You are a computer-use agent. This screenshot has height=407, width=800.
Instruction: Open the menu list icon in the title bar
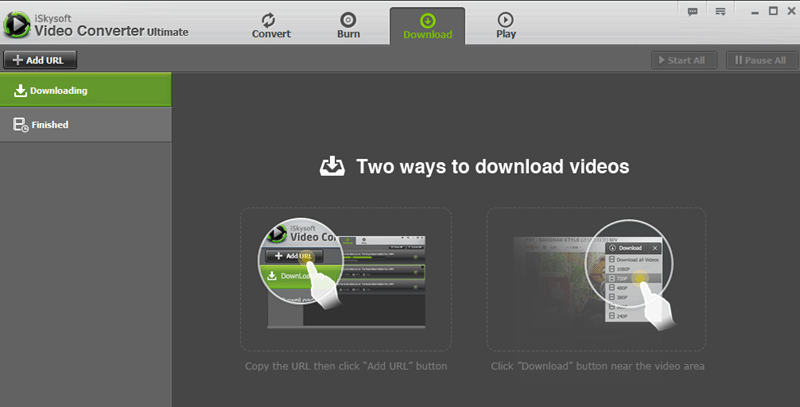click(x=720, y=11)
